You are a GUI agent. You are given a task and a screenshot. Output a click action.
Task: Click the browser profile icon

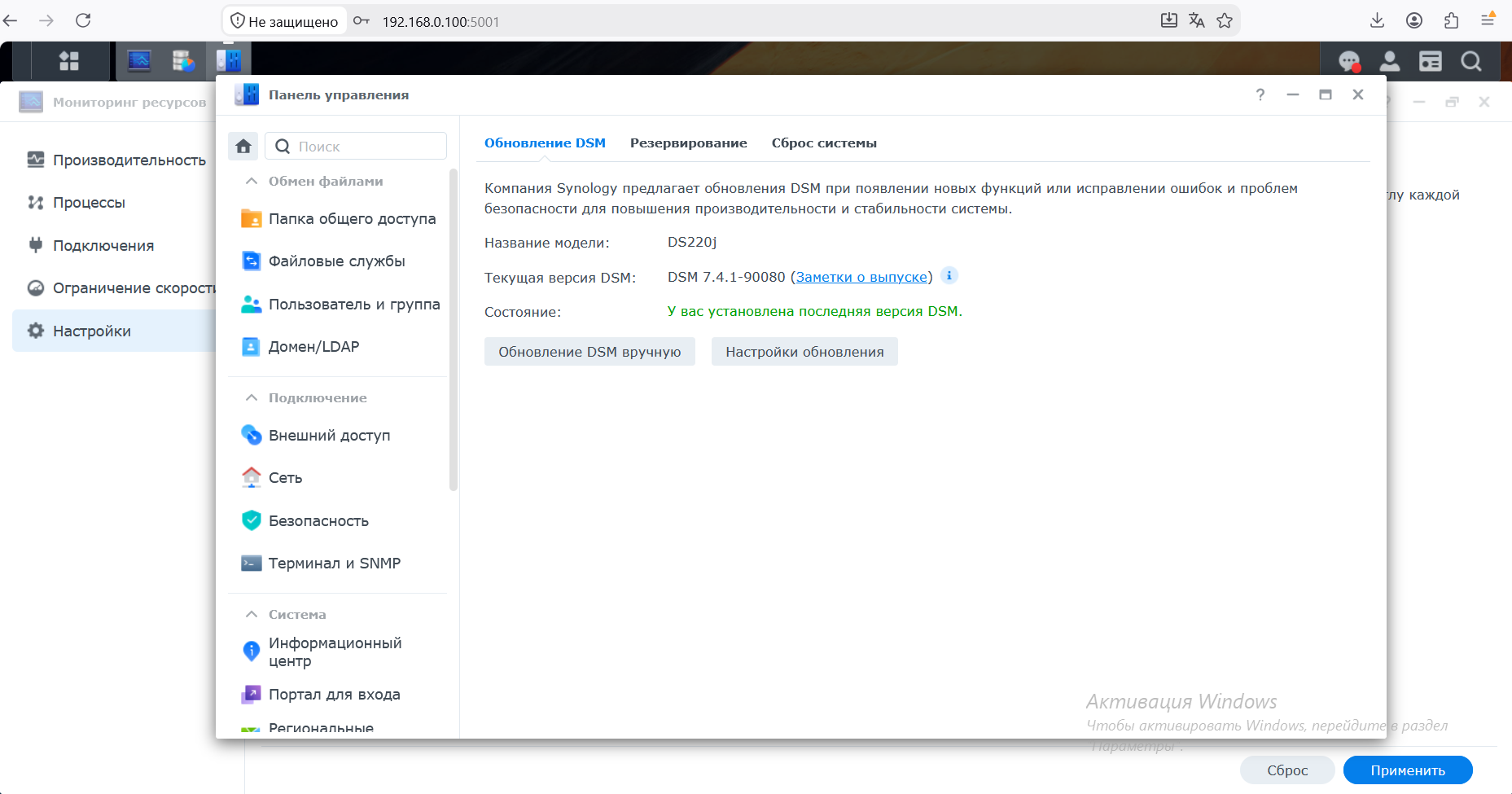click(x=1414, y=20)
